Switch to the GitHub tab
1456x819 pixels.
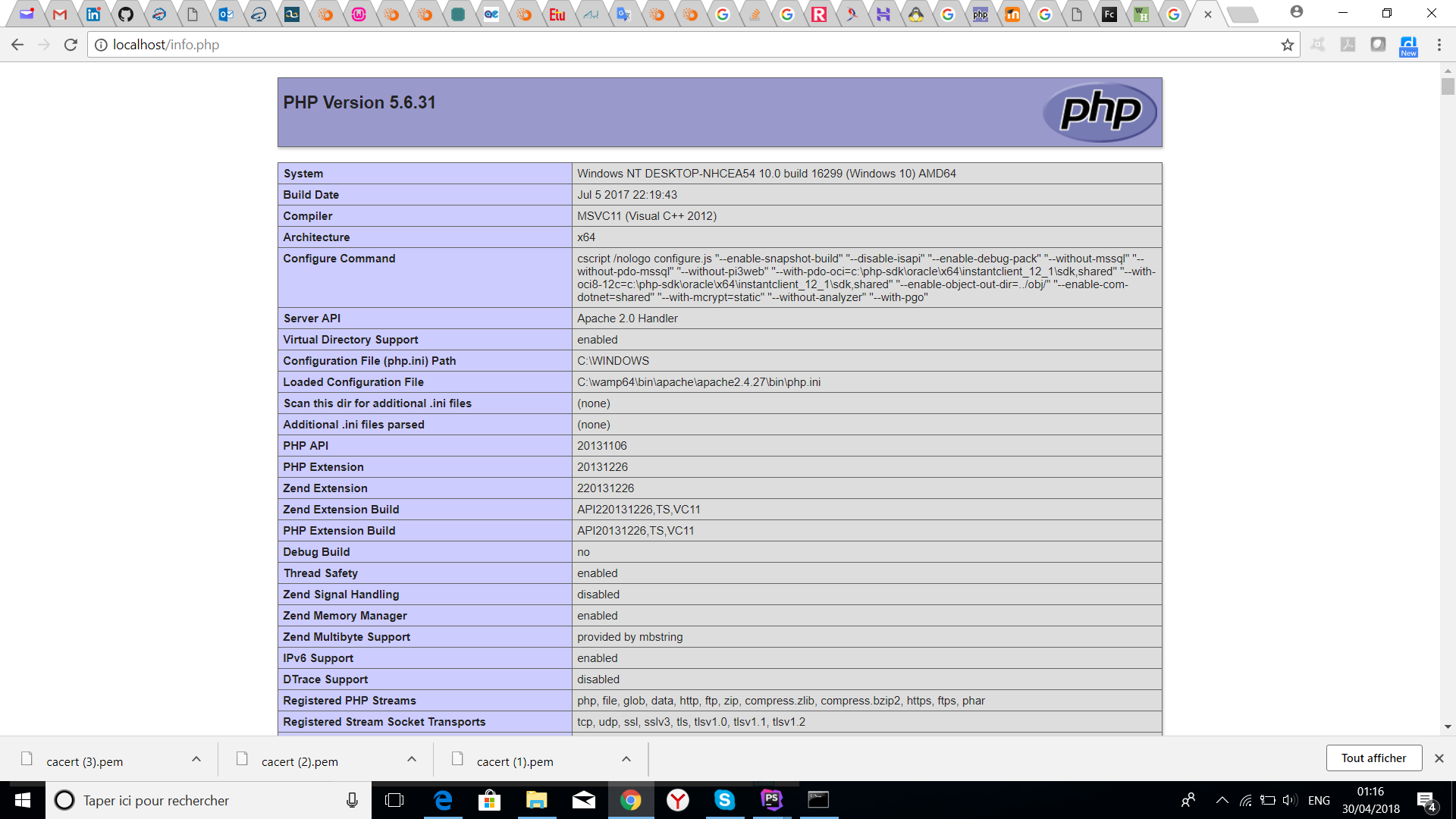point(126,14)
